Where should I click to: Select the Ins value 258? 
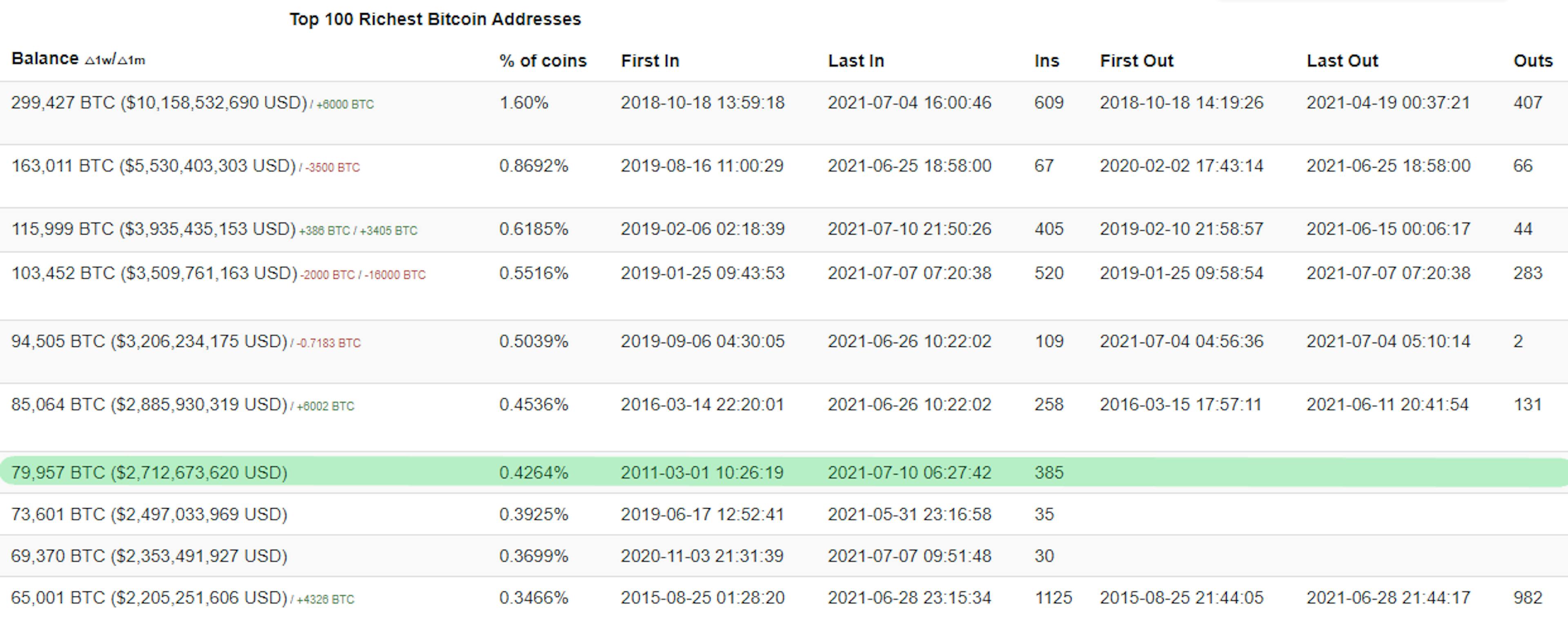pyautogui.click(x=1049, y=404)
